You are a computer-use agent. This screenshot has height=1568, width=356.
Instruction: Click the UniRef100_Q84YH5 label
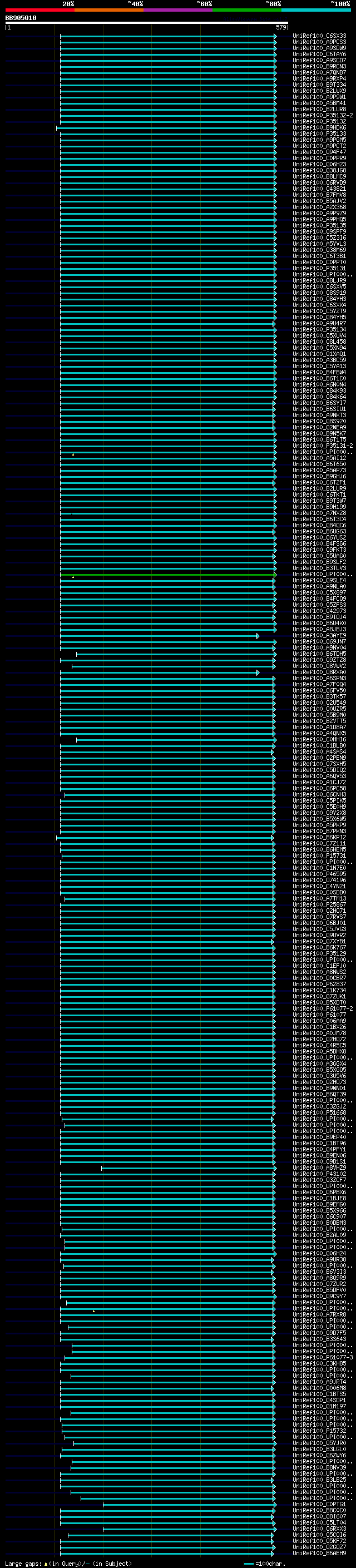[x=319, y=318]
